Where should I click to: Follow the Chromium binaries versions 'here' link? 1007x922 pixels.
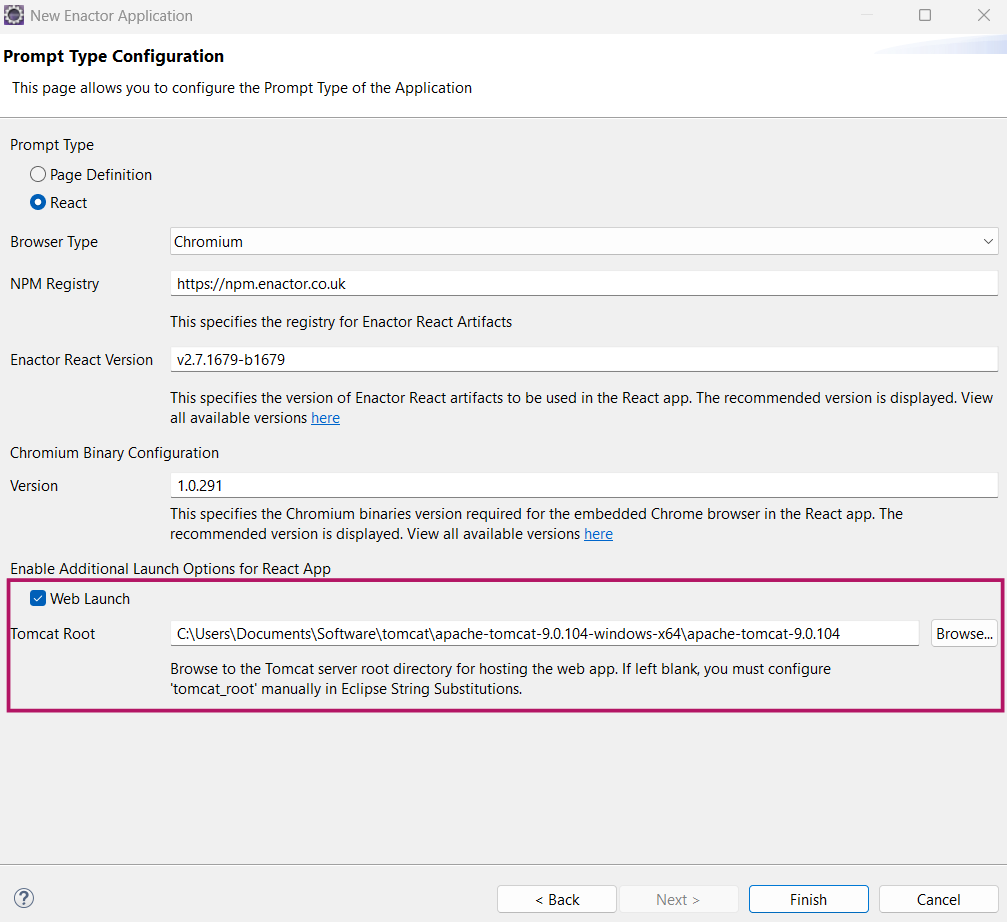click(x=599, y=534)
